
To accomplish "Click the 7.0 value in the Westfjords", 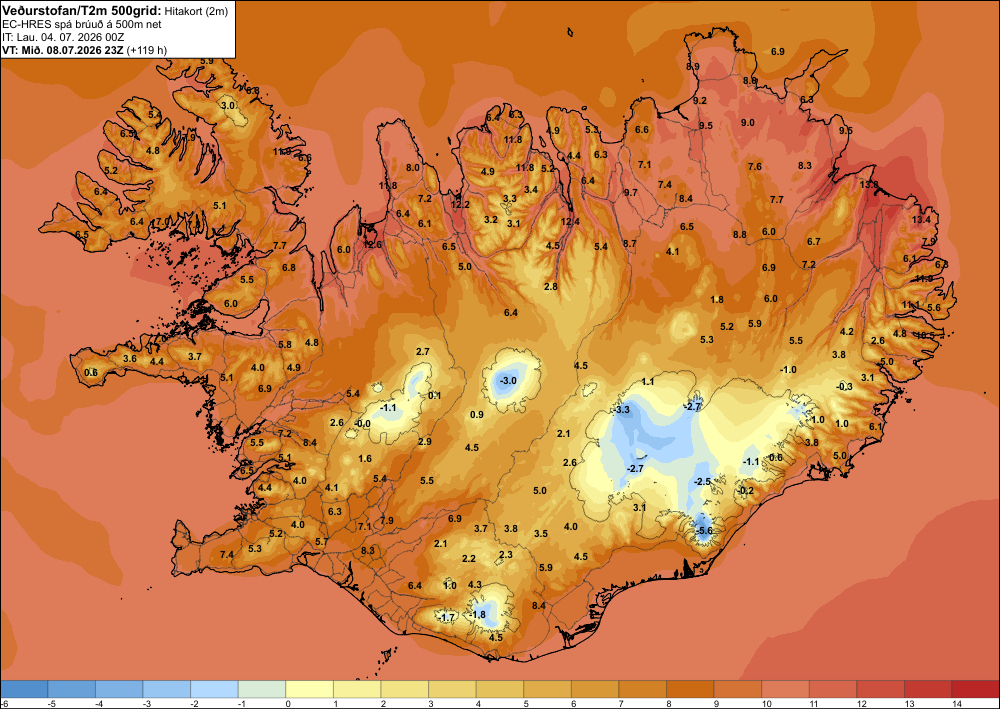I will click(x=163, y=222).
